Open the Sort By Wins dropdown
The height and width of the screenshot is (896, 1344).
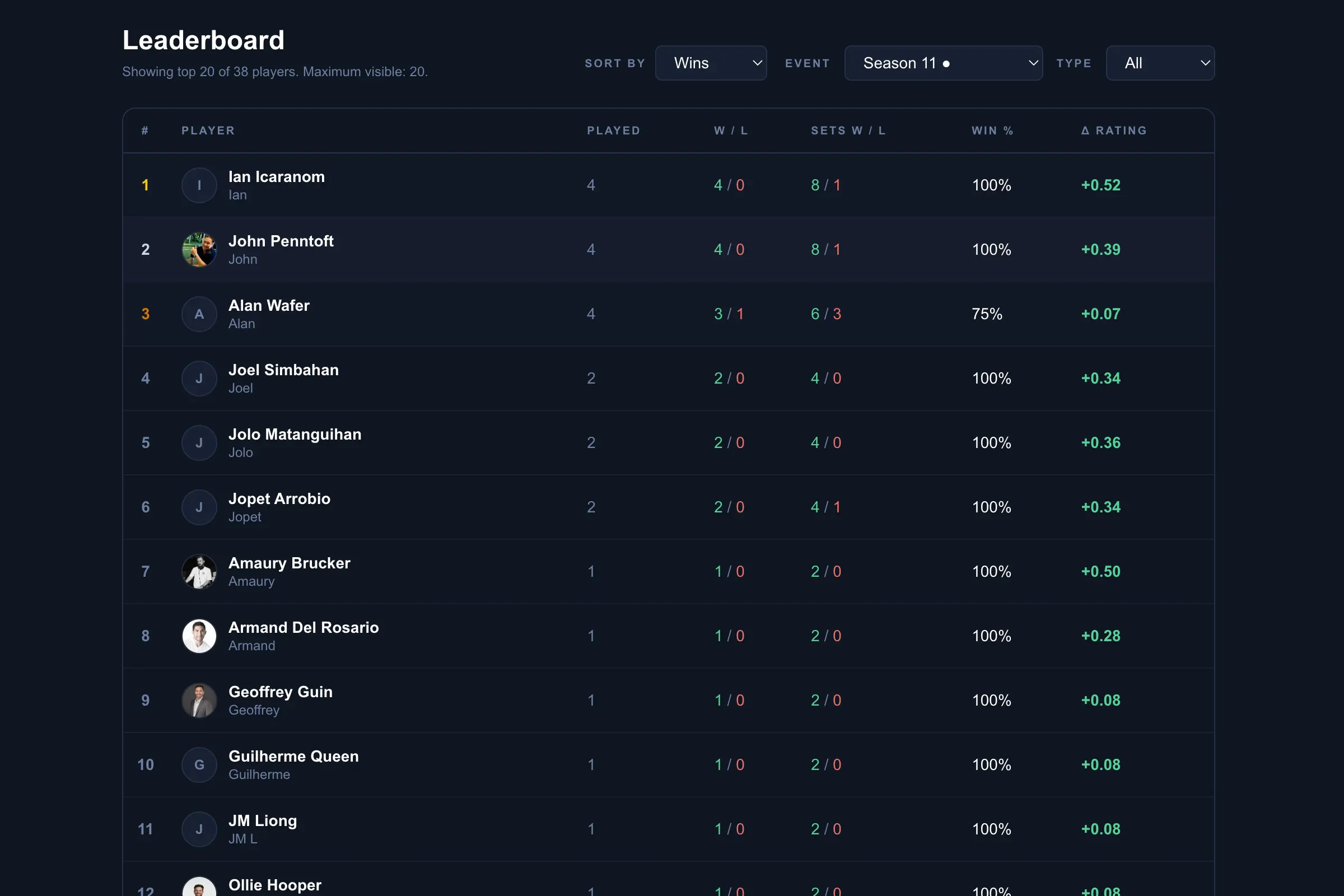click(x=711, y=63)
